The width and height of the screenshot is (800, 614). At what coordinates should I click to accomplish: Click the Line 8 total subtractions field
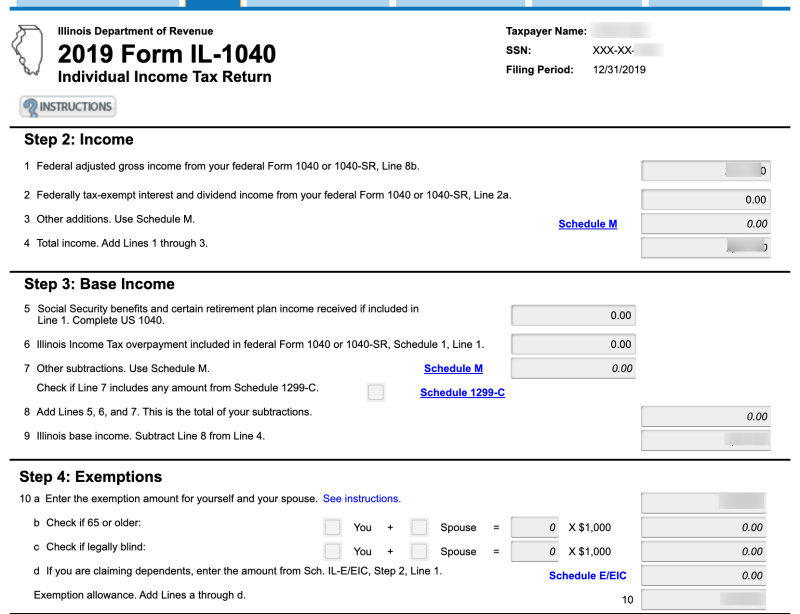(706, 416)
